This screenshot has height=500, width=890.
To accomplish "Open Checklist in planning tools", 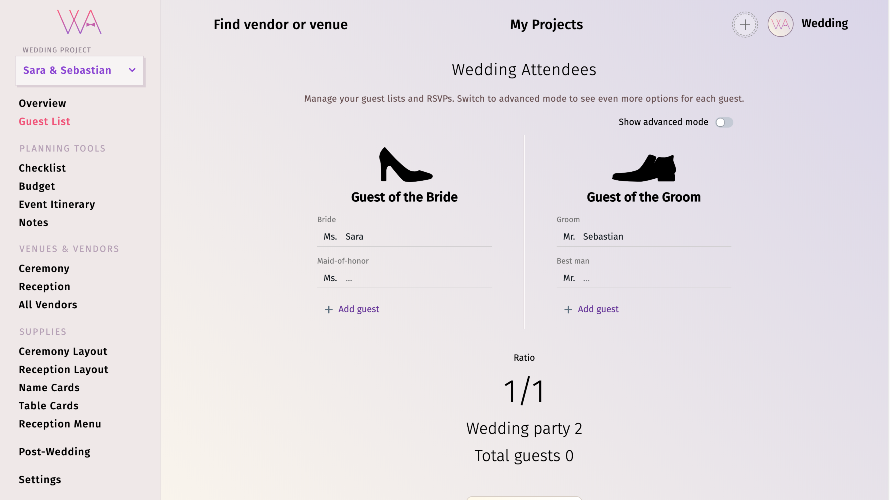I will click(42, 168).
